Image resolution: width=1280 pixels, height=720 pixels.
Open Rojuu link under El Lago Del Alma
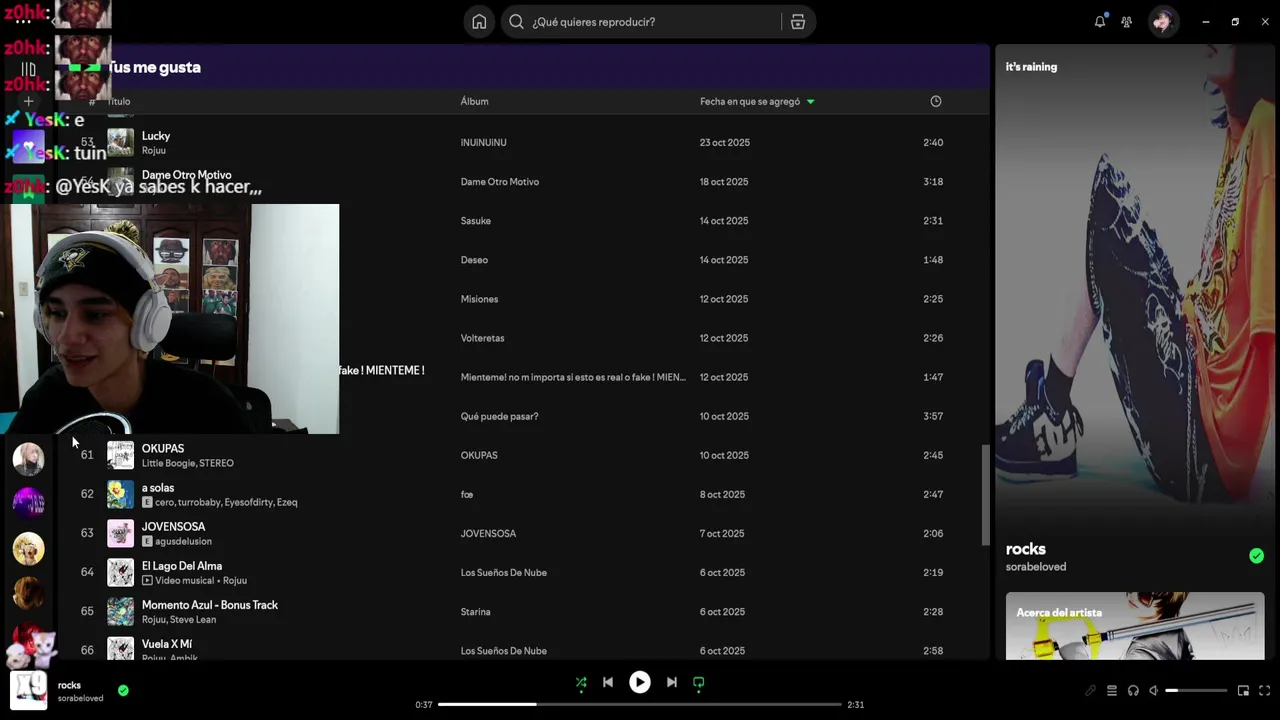pyautogui.click(x=235, y=580)
